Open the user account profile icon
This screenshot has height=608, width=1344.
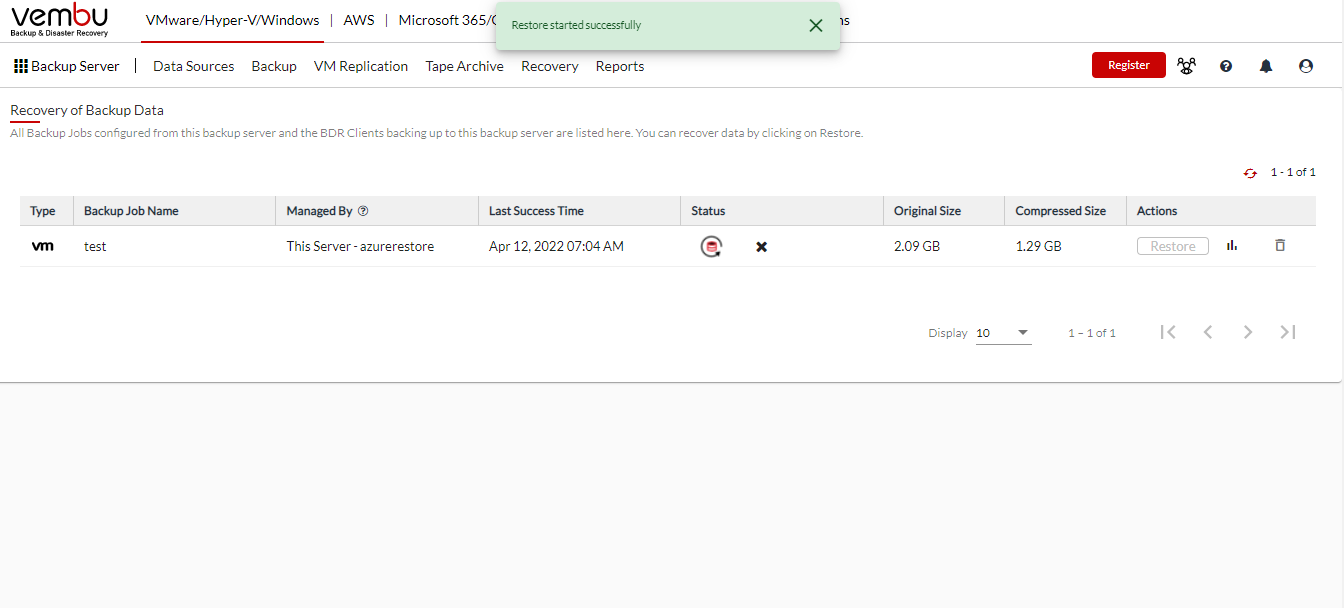pos(1306,66)
